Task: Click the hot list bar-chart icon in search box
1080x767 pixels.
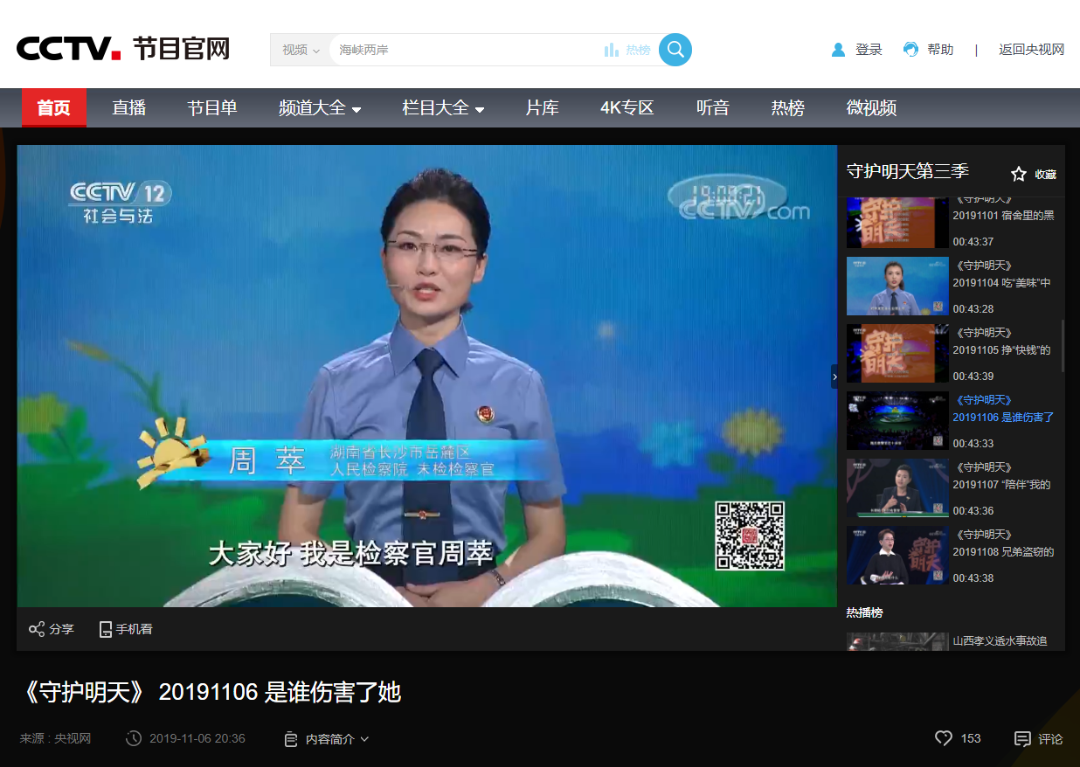Action: (612, 50)
